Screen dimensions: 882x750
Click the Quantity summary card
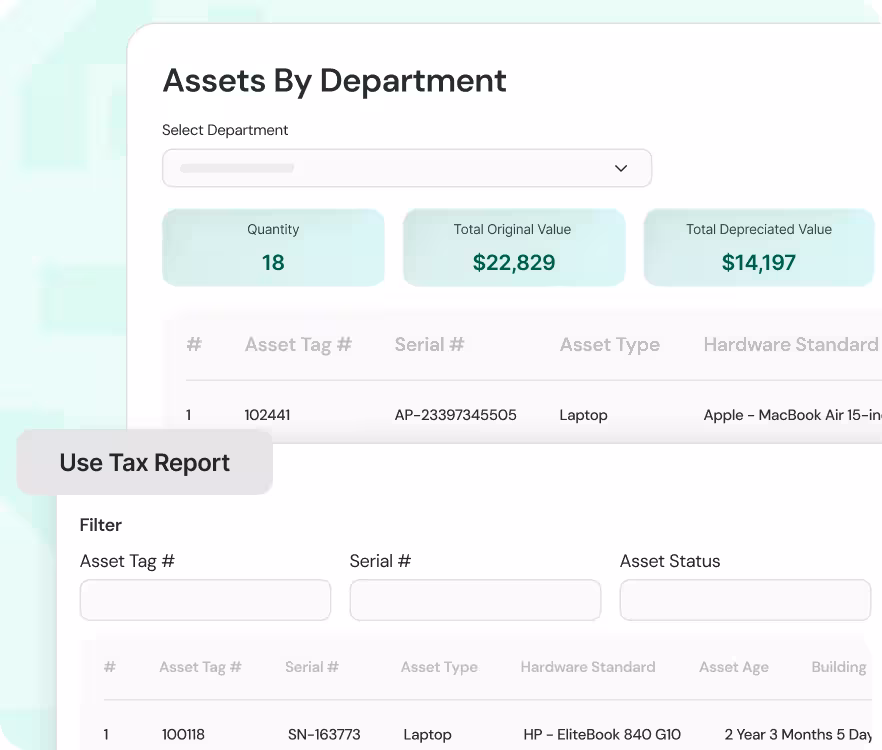(273, 247)
